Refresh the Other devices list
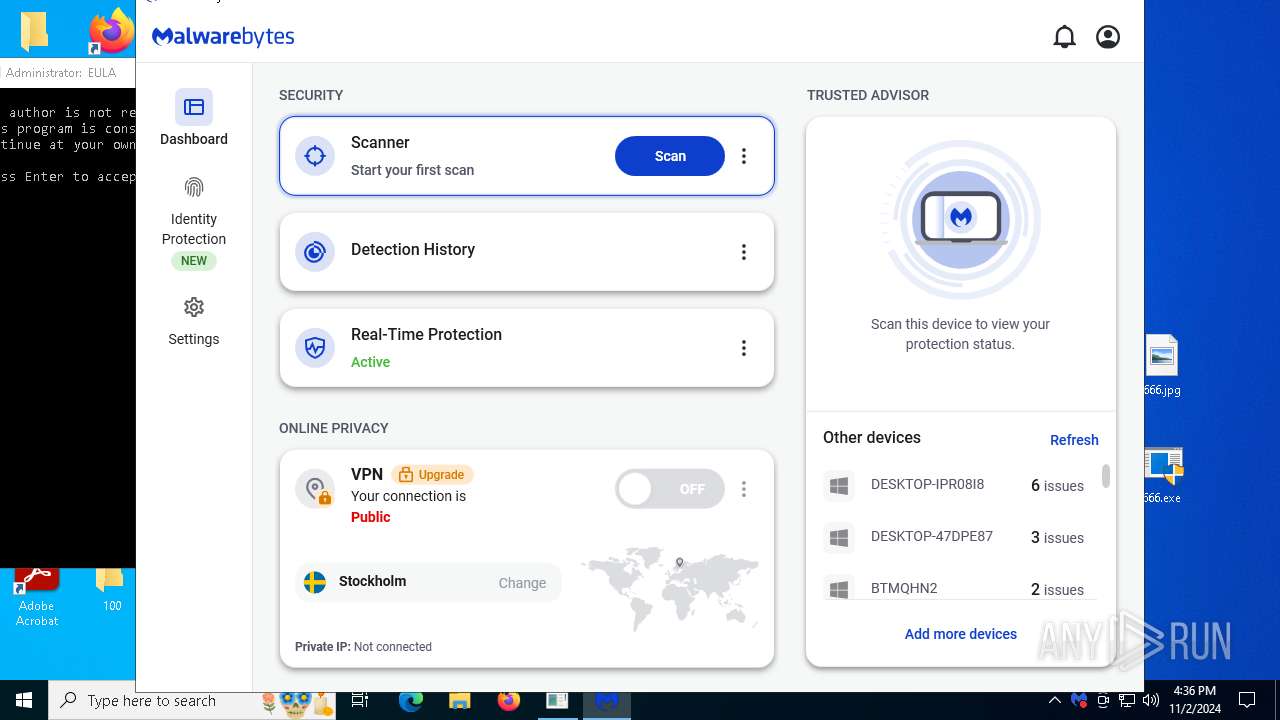 click(x=1074, y=440)
